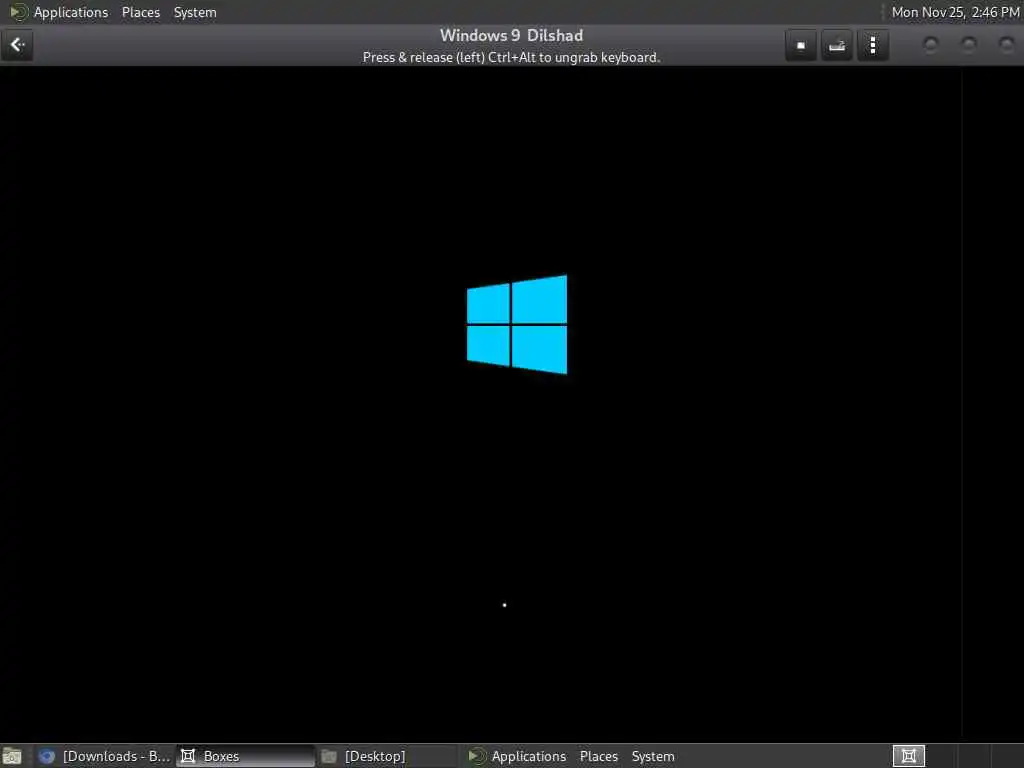Go back using the Boxes back arrow
The width and height of the screenshot is (1024, 768).
[x=17, y=45]
